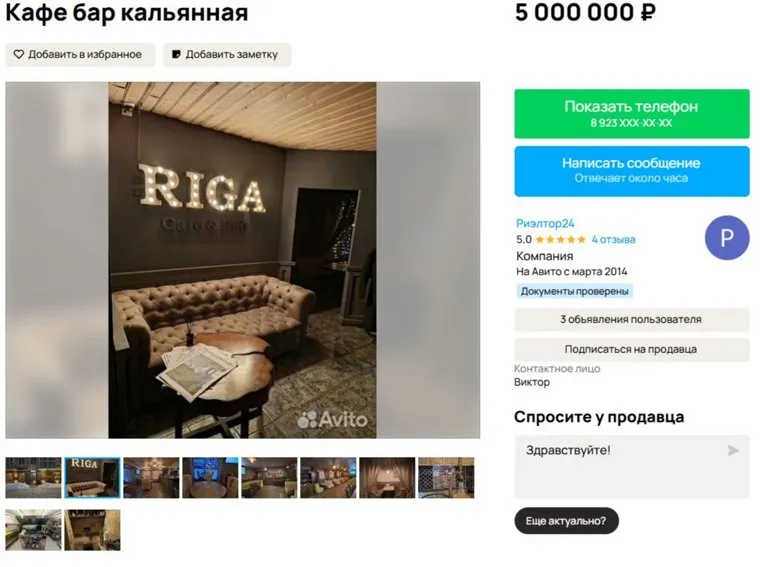
Task: Subscribe via Подписаться на продавца
Action: pyautogui.click(x=632, y=349)
